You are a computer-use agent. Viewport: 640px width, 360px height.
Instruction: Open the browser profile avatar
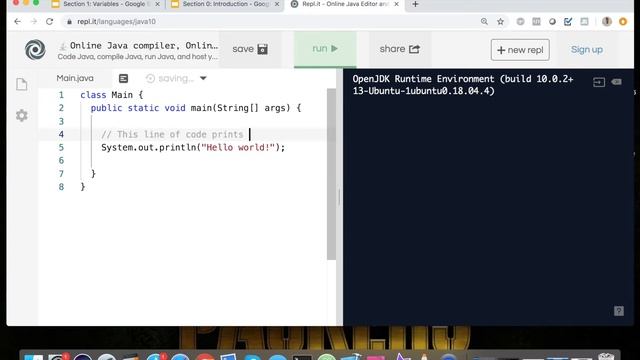coord(607,22)
